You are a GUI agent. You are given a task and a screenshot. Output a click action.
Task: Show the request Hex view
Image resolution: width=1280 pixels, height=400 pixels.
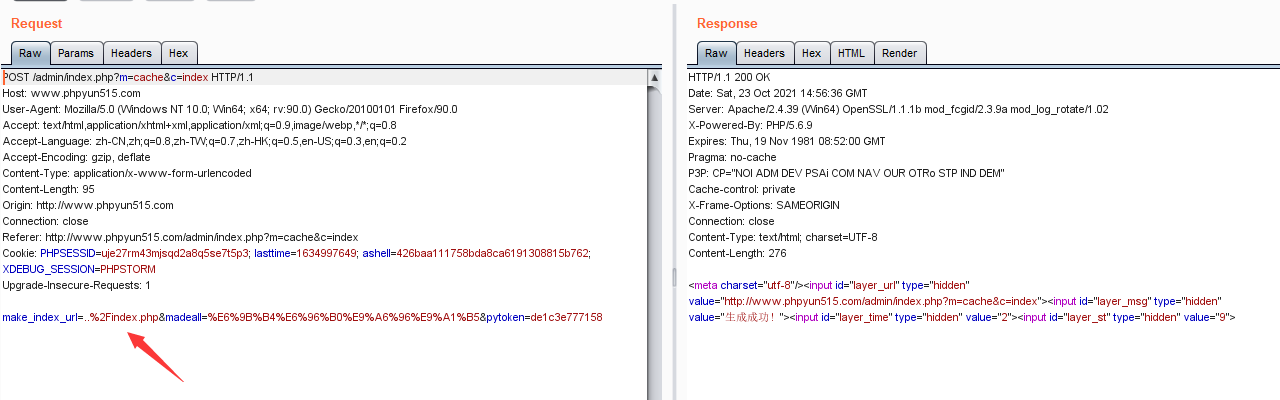(x=178, y=53)
